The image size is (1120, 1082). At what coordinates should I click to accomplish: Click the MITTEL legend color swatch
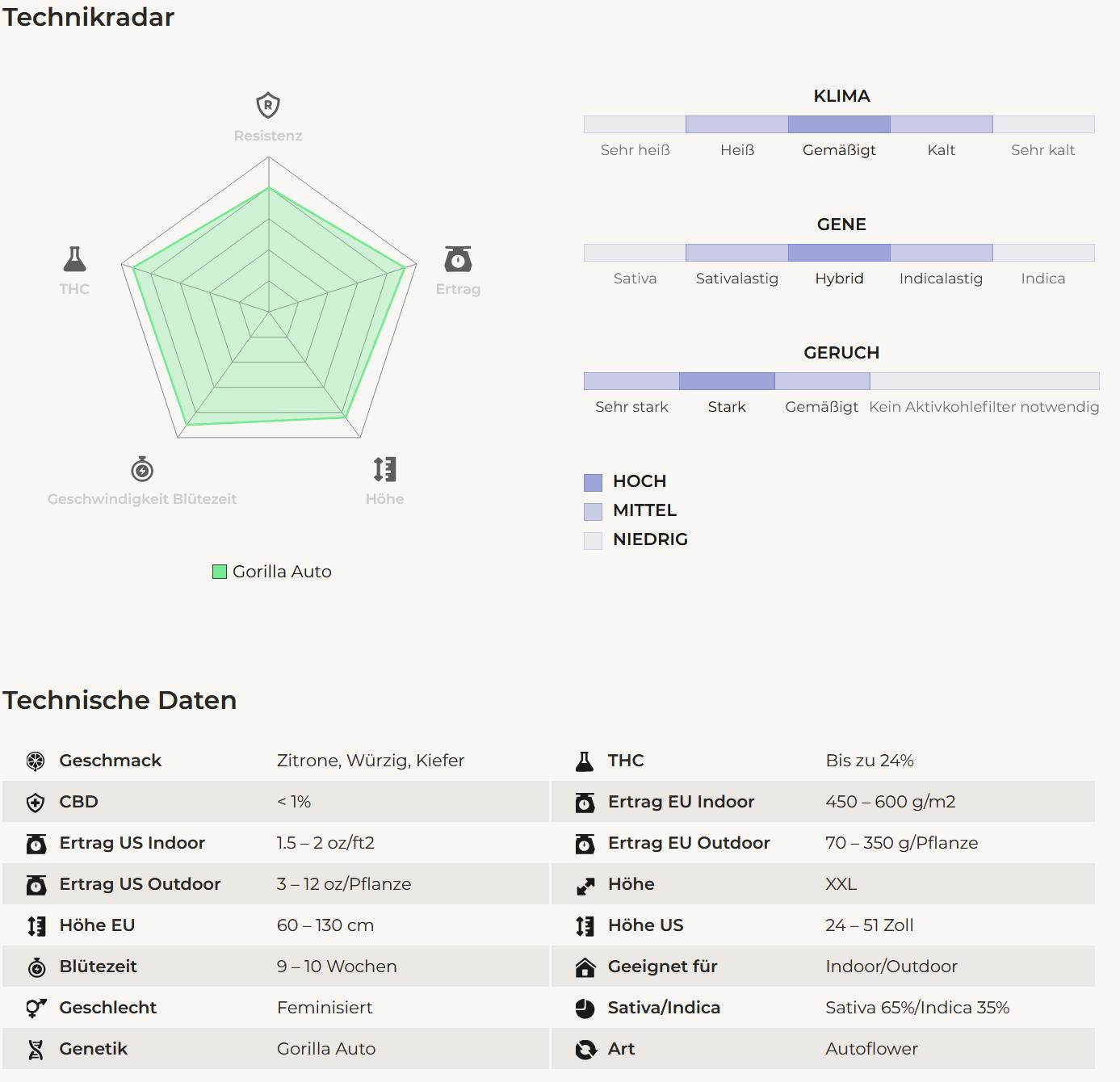pyautogui.click(x=593, y=511)
